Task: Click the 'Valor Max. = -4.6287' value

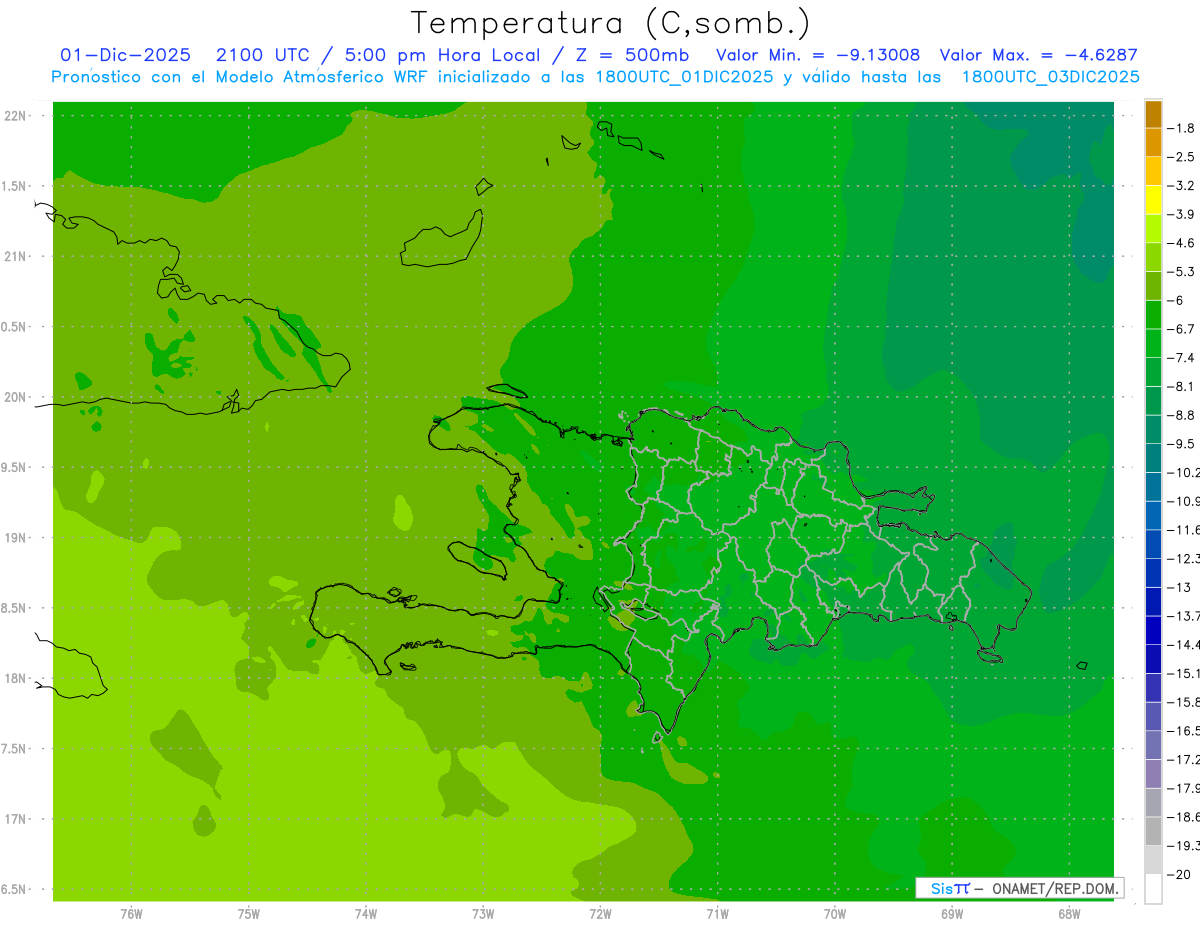Action: 1038,55
